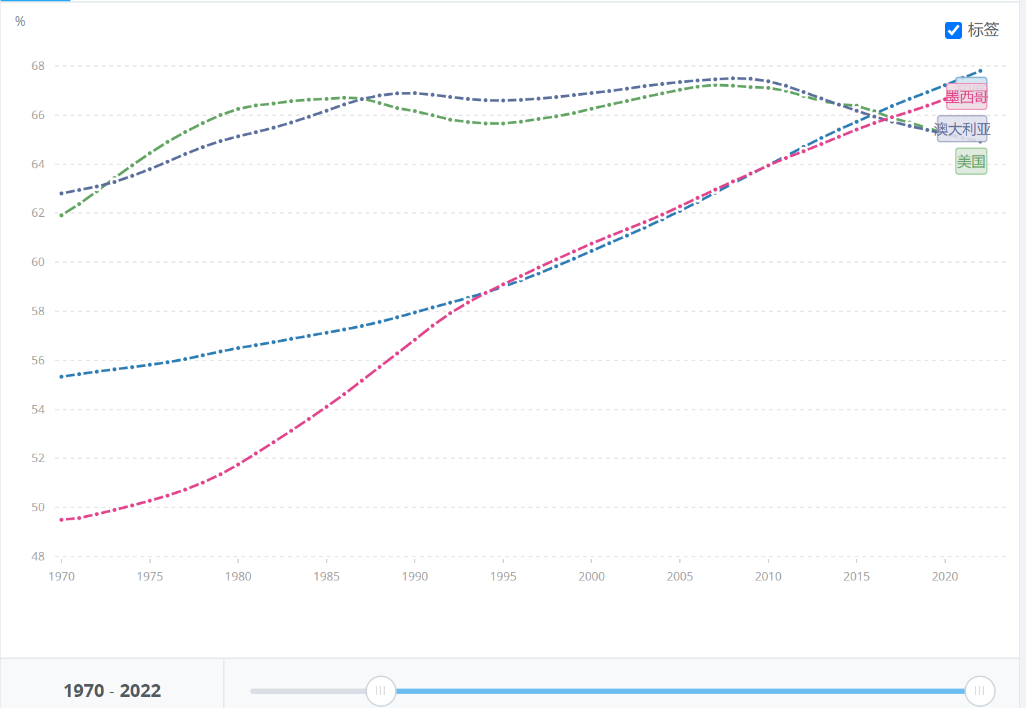The image size is (1026, 708).
Task: Select the right range slider handle
Action: click(980, 690)
